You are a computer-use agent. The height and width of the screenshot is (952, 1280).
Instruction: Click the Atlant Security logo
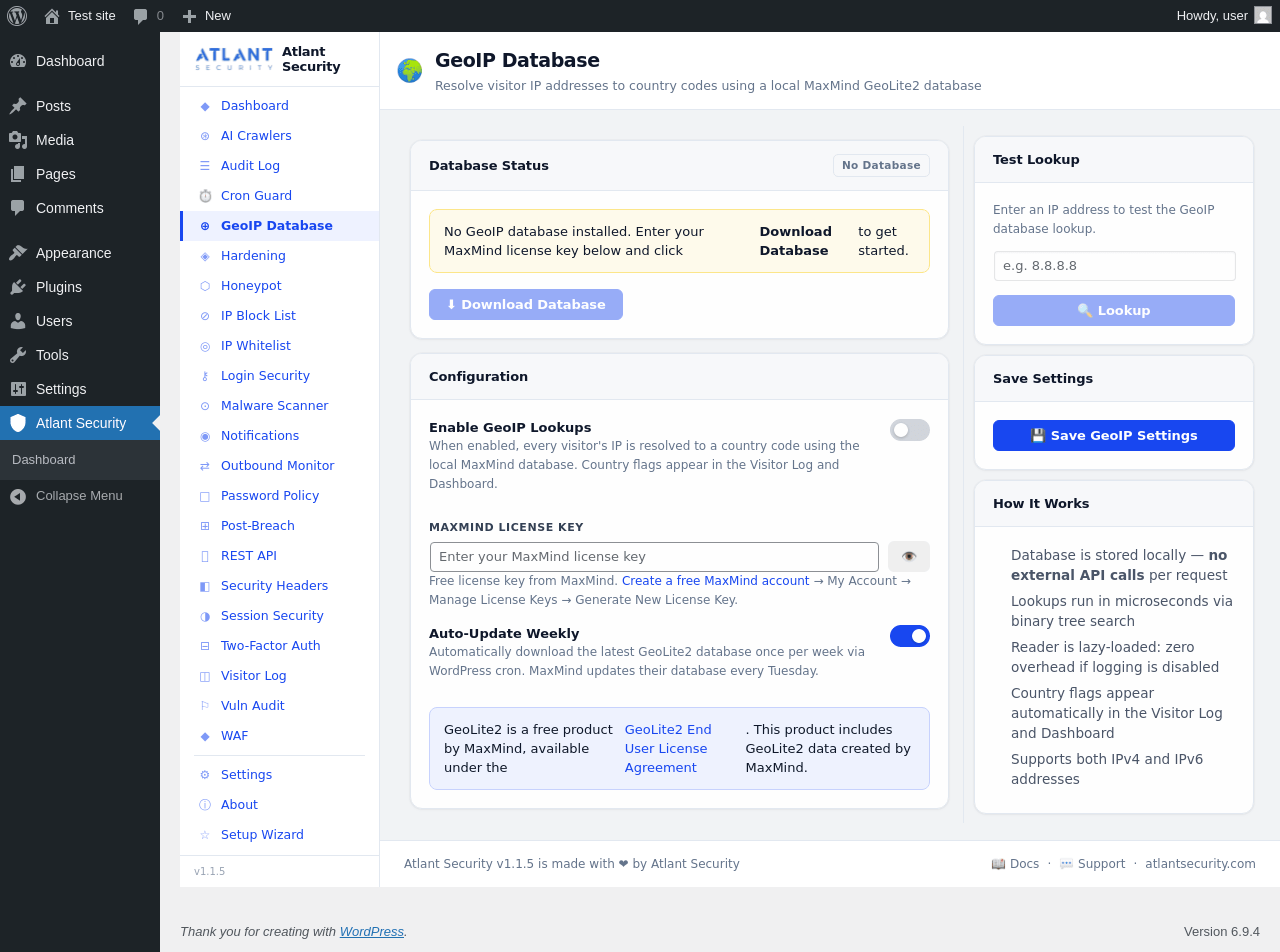click(234, 59)
